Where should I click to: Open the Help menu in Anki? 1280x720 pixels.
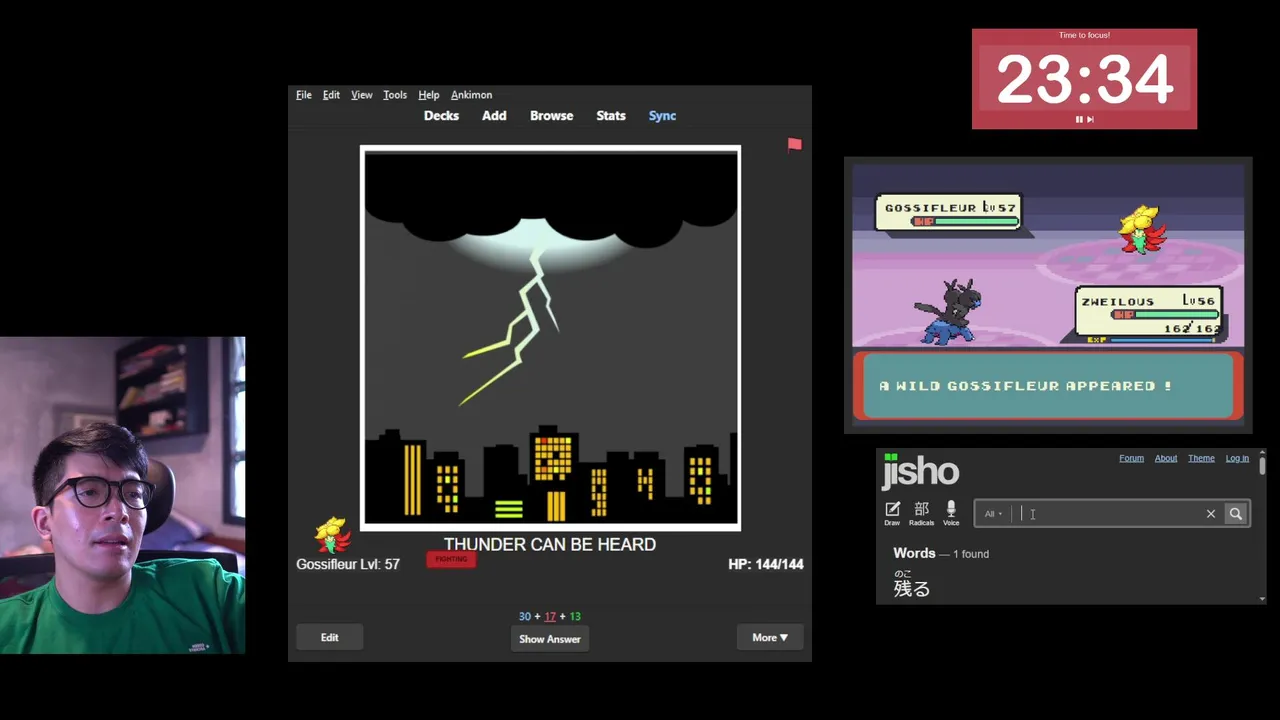click(428, 95)
